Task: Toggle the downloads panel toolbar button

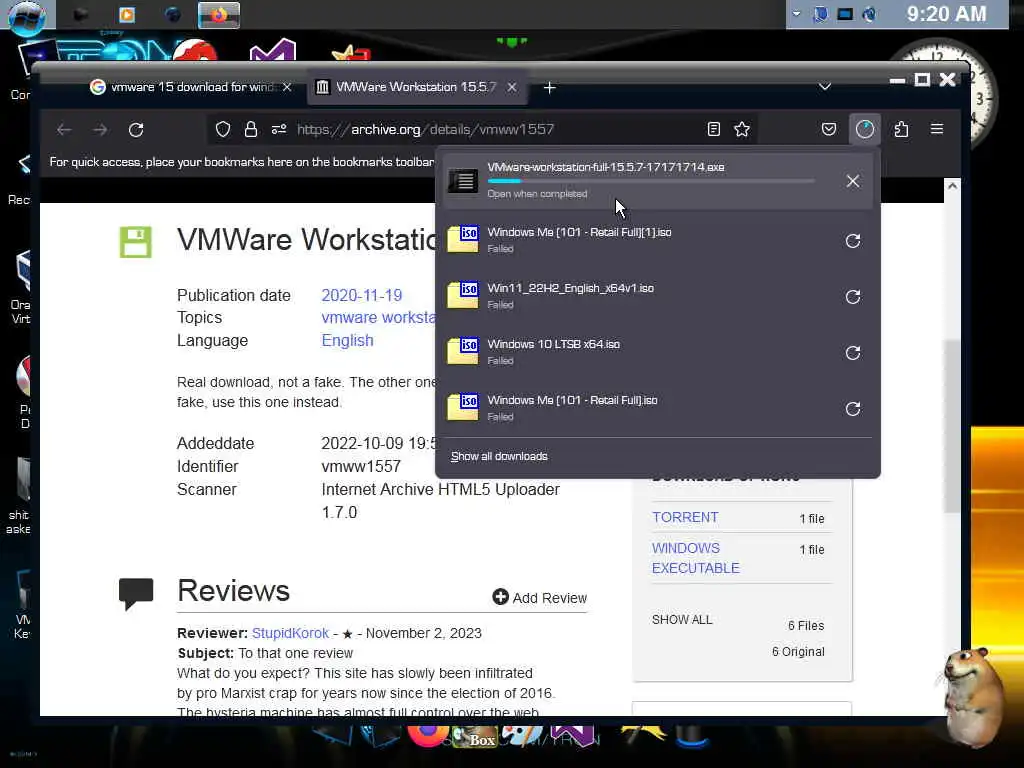Action: pyautogui.click(x=865, y=129)
